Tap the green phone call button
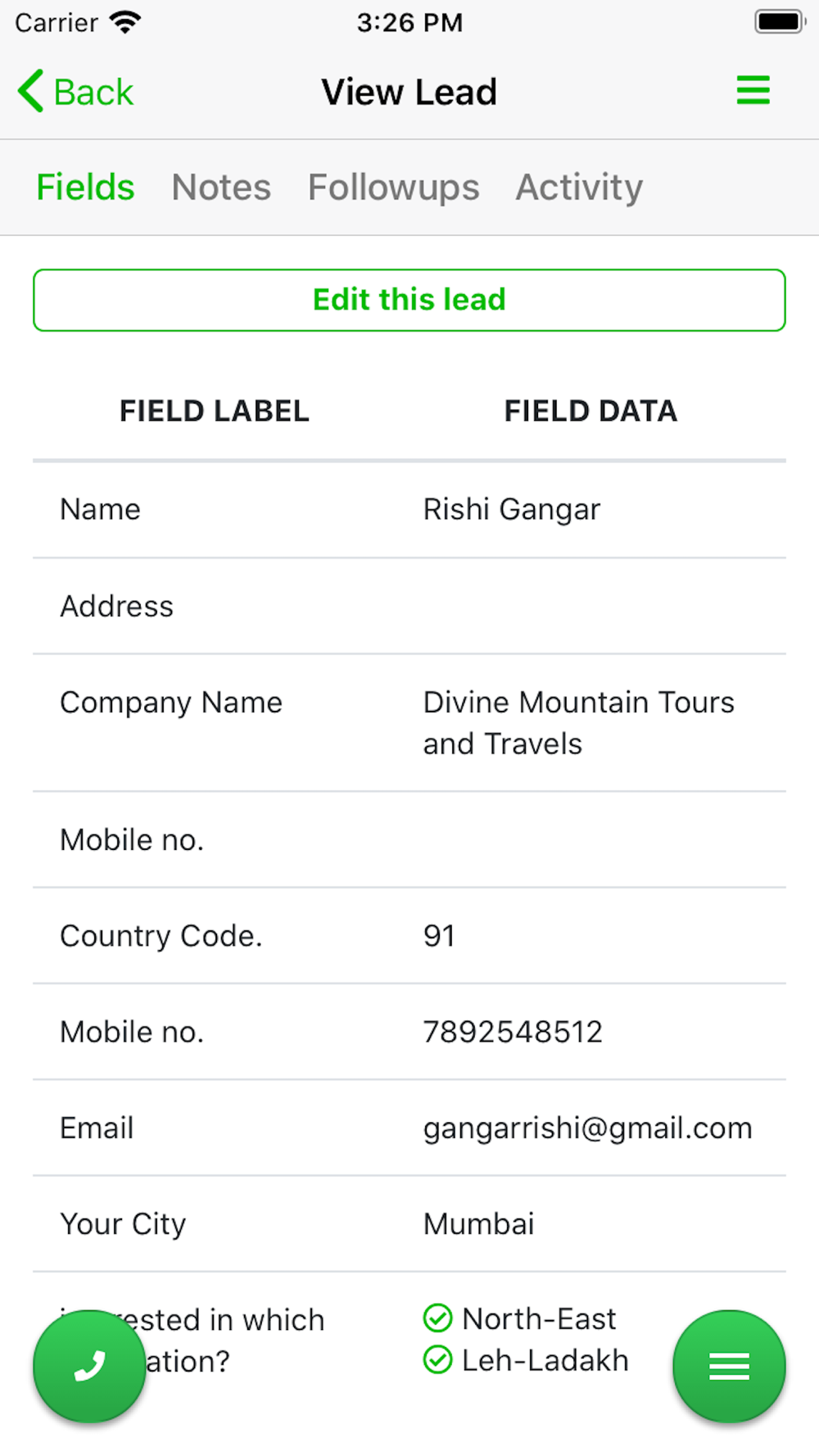 89,1366
